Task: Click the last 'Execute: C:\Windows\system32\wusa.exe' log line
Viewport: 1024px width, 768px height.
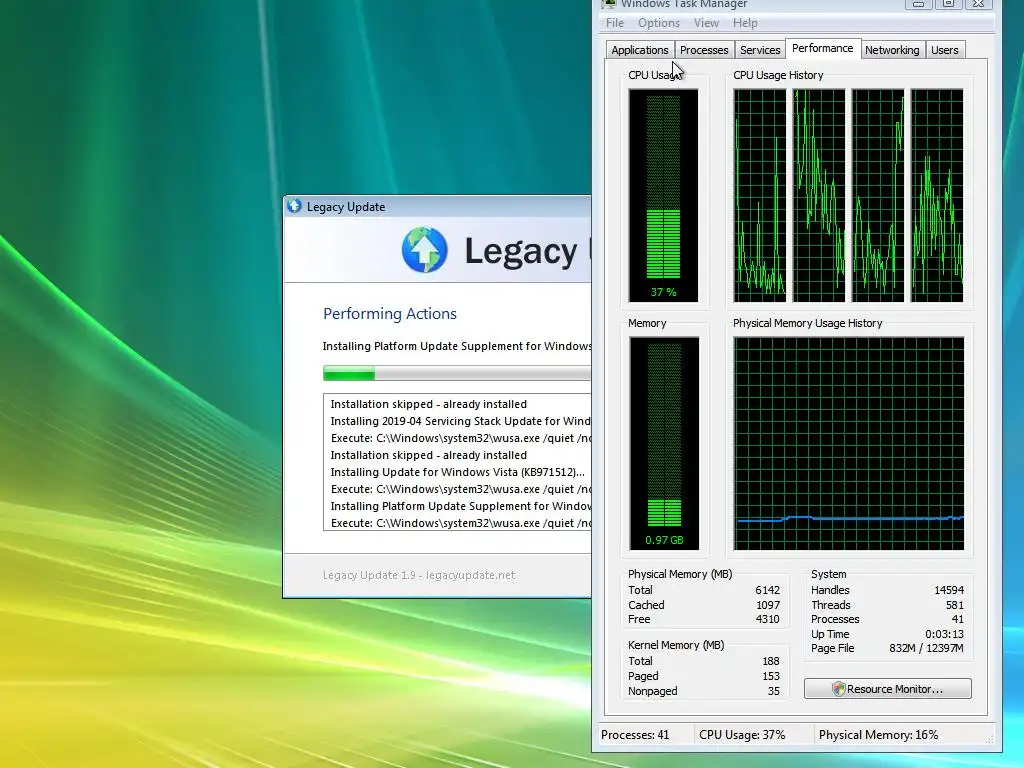Action: coord(460,523)
